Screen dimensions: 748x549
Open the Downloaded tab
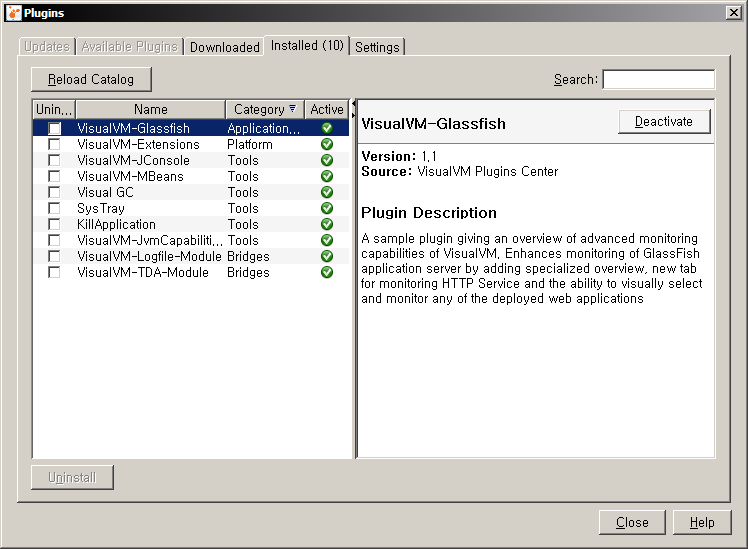[x=224, y=47]
